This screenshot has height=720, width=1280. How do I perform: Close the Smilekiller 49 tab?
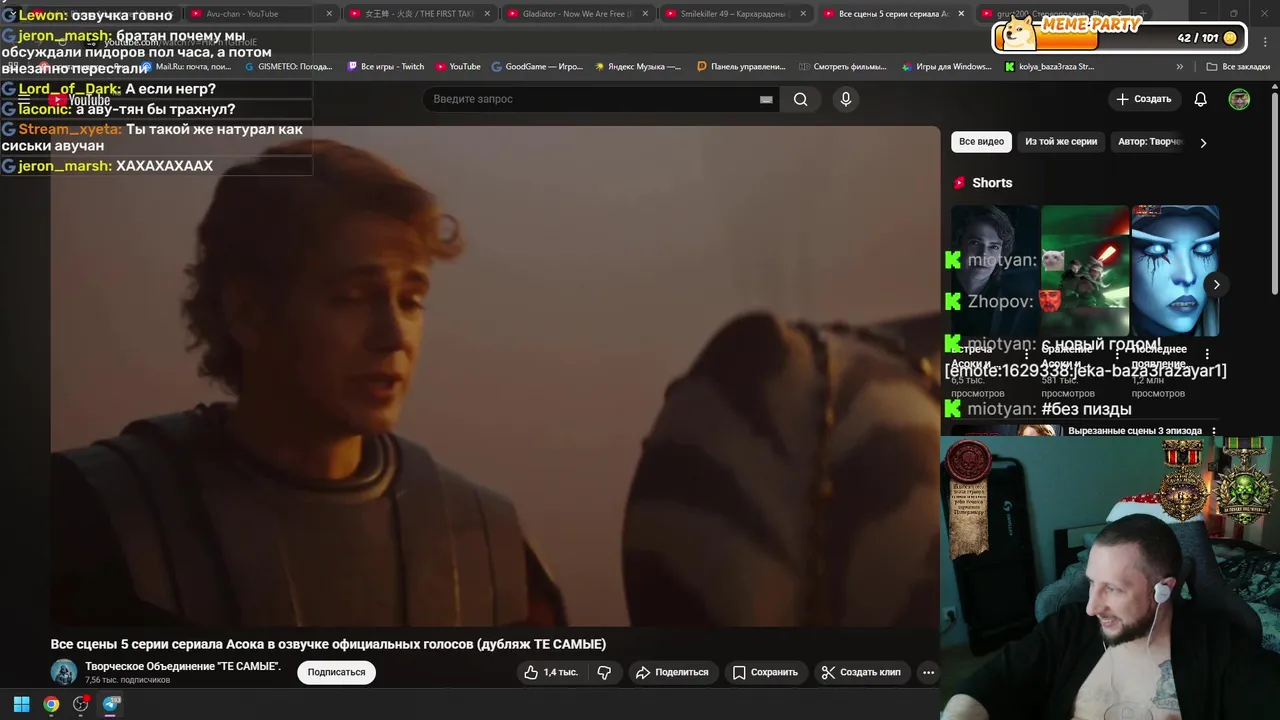click(x=803, y=14)
